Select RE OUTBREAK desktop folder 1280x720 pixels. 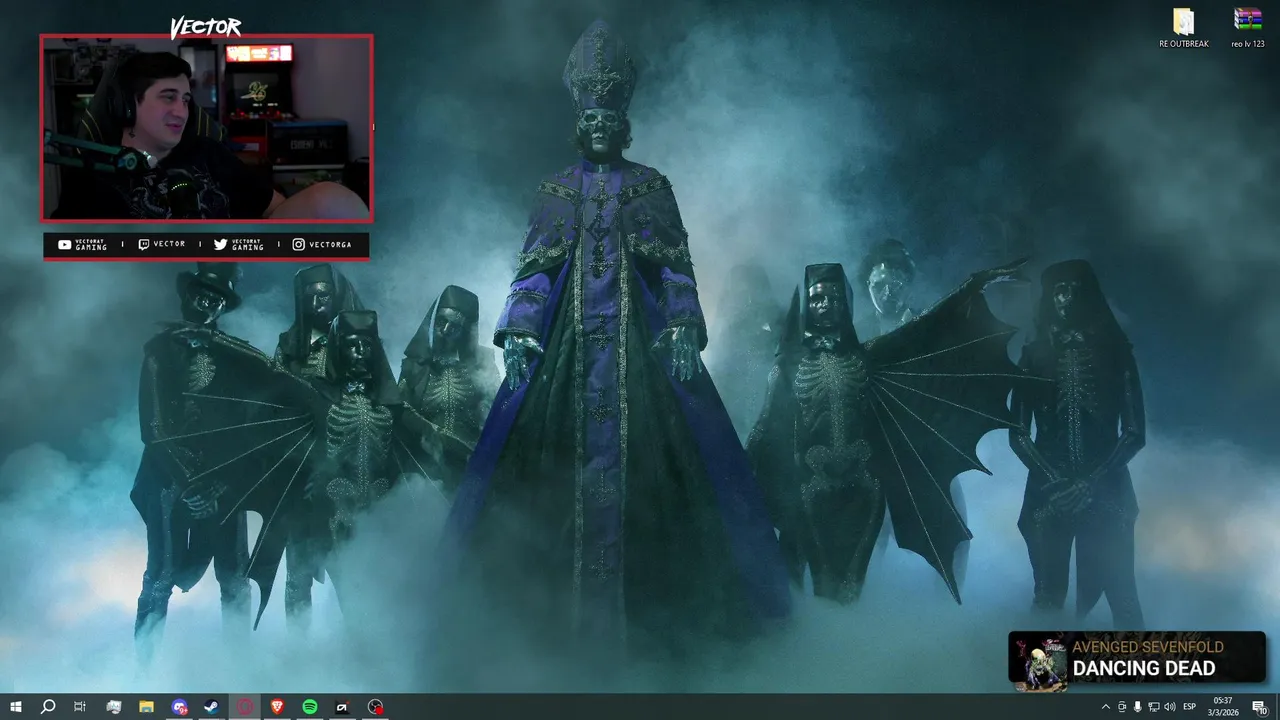pyautogui.click(x=1184, y=29)
